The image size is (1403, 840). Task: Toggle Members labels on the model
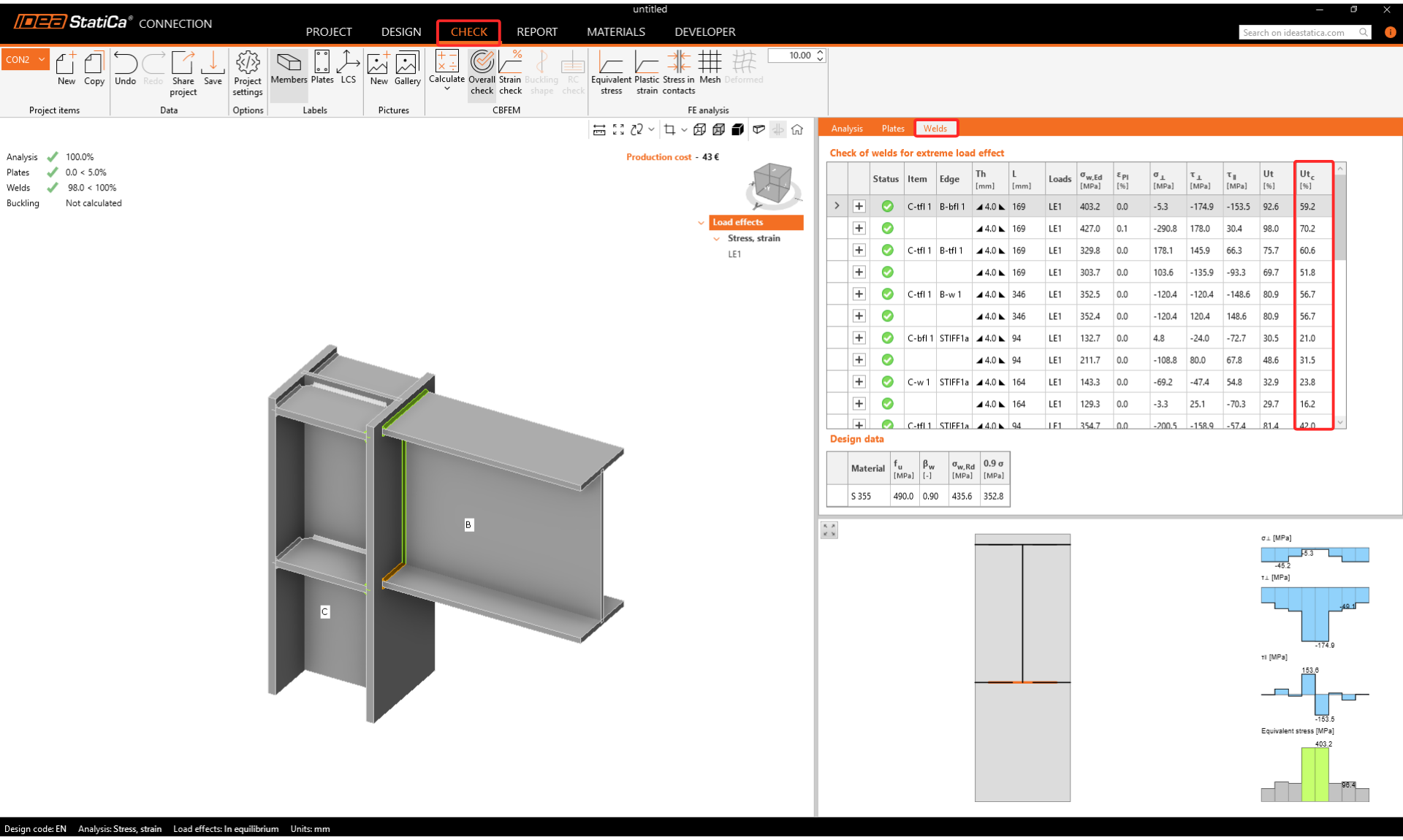tap(289, 68)
